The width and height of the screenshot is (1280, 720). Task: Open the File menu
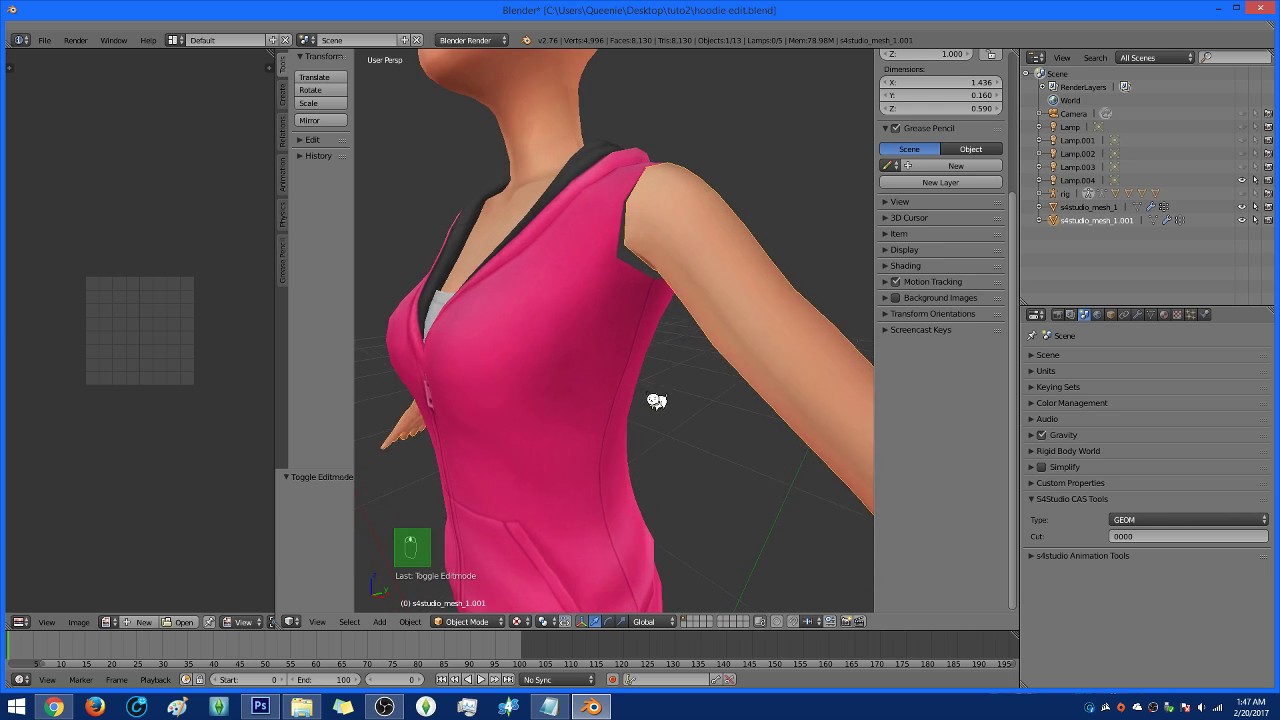(44, 40)
